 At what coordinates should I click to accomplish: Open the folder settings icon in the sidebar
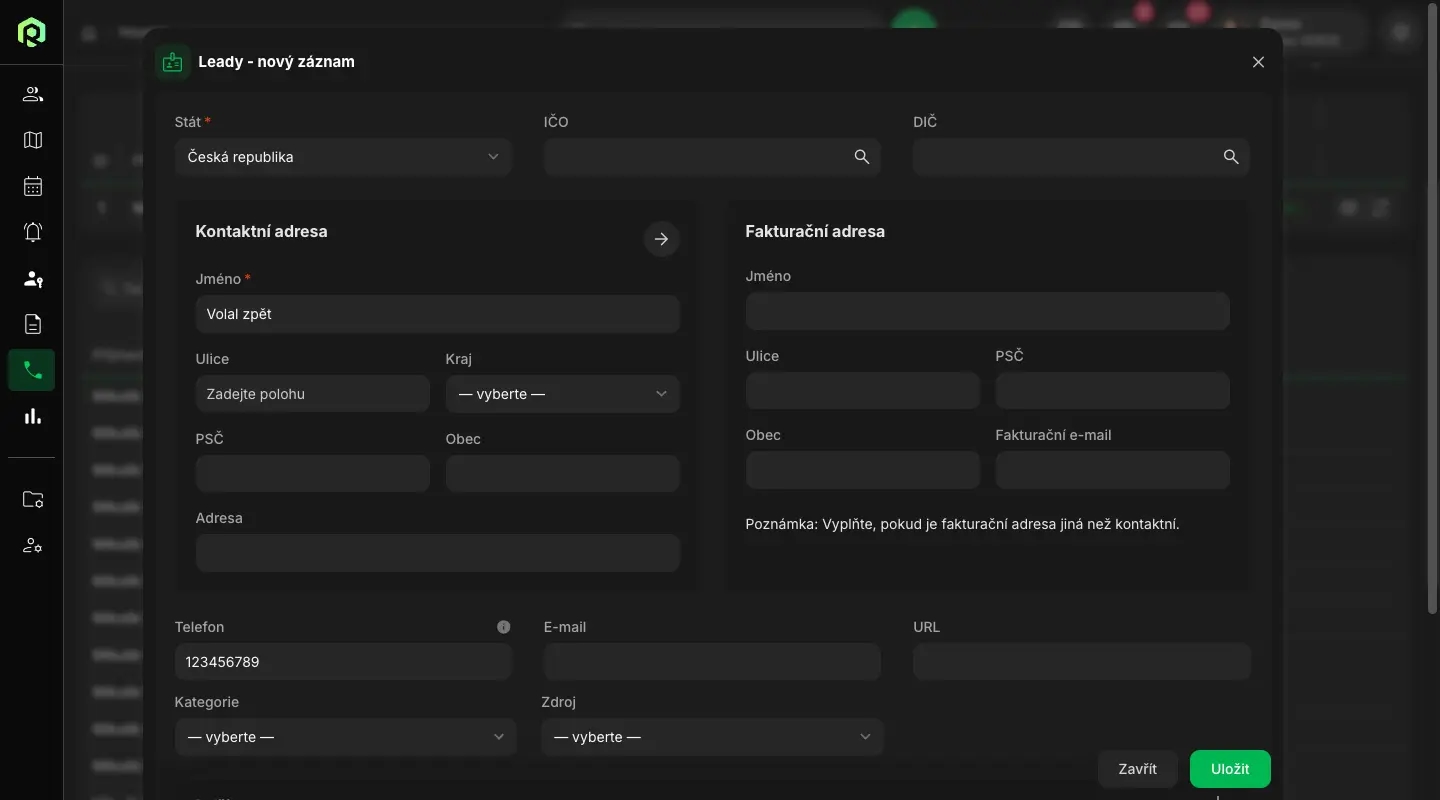coord(32,500)
